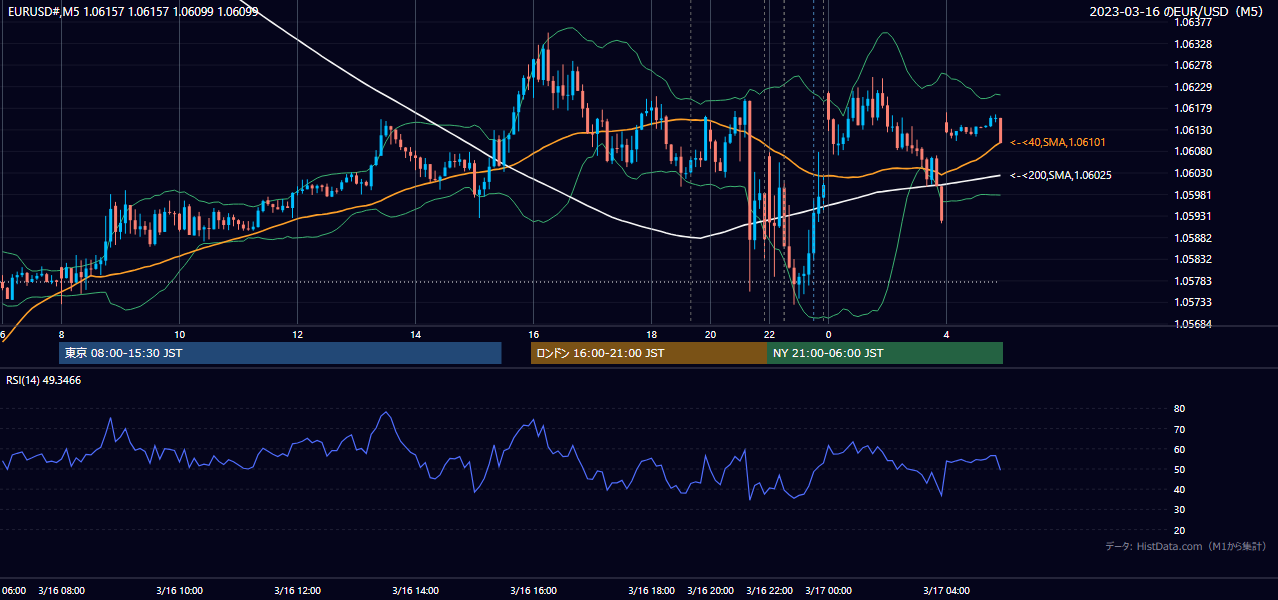
Task: Click the 1.06080 price axis label
Action: 1193,152
